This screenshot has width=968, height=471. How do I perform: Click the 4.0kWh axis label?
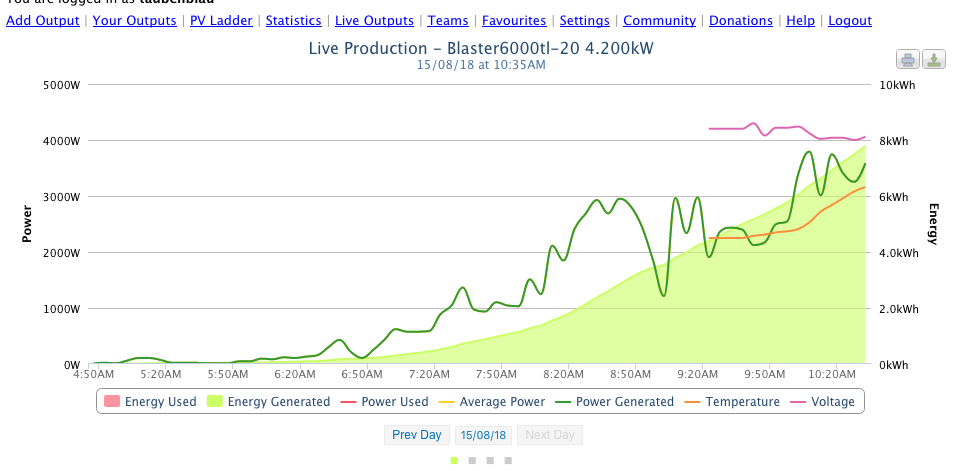898,252
